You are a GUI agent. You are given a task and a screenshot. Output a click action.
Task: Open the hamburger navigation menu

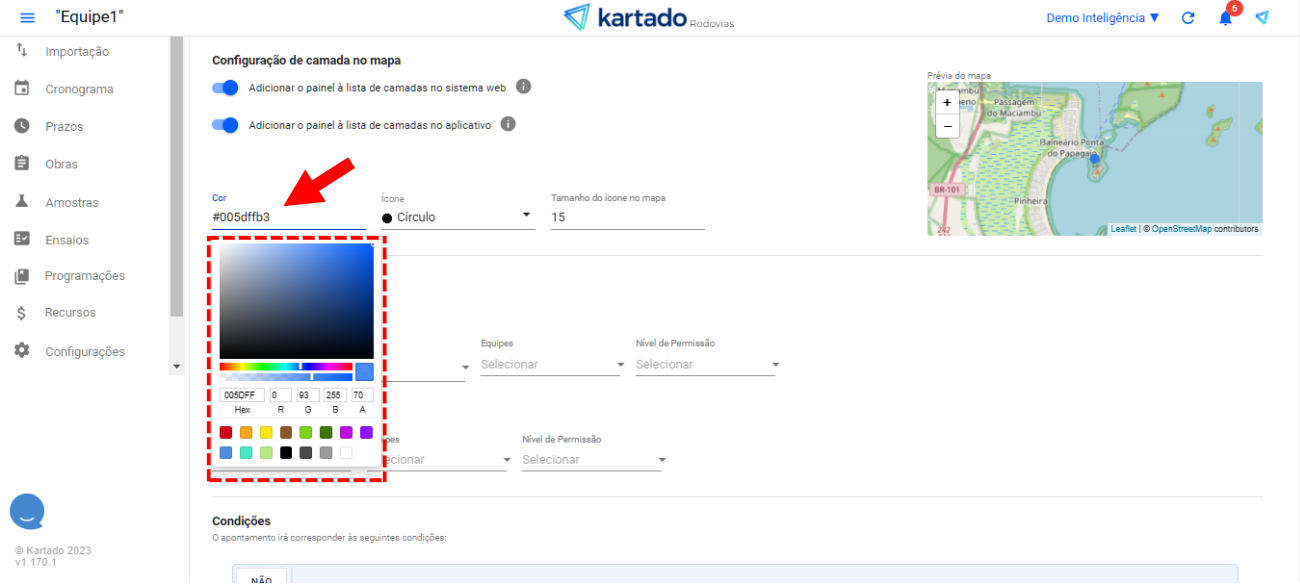27,18
